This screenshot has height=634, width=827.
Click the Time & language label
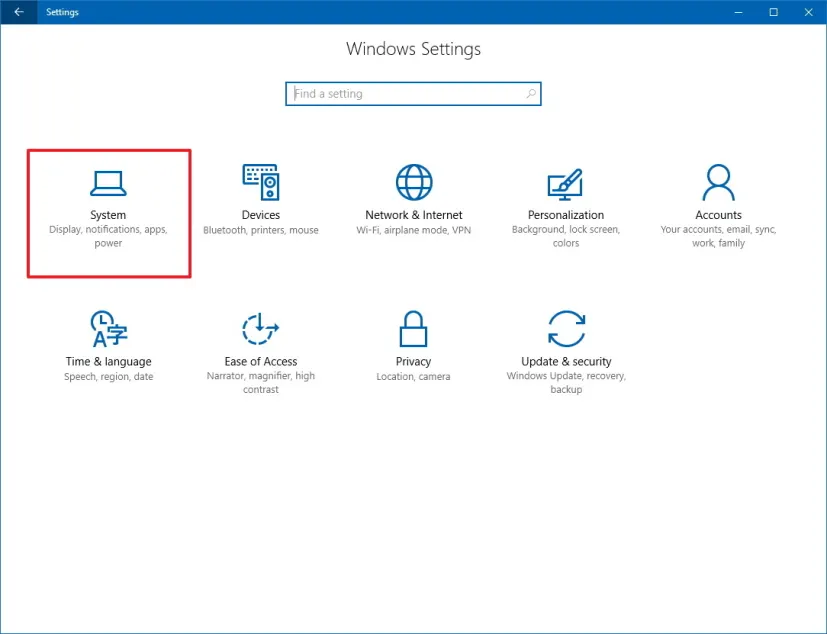(109, 361)
